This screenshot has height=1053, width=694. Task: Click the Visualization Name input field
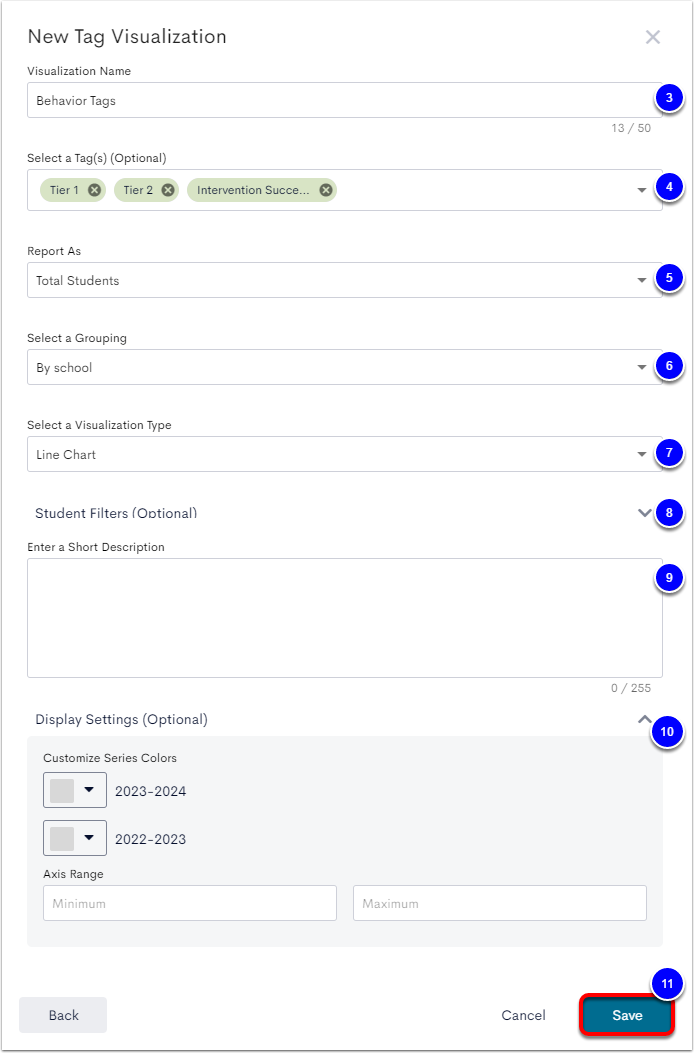(x=345, y=100)
